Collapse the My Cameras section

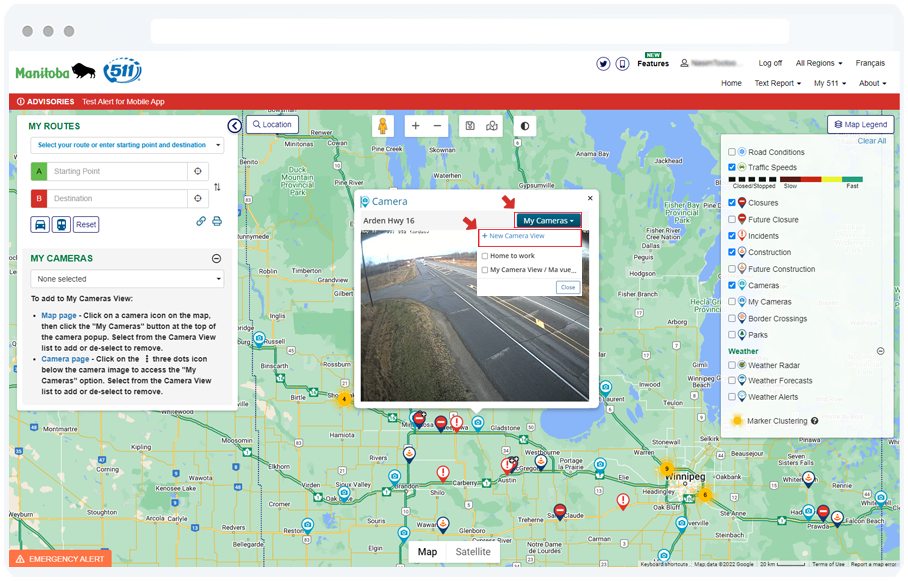tap(217, 259)
